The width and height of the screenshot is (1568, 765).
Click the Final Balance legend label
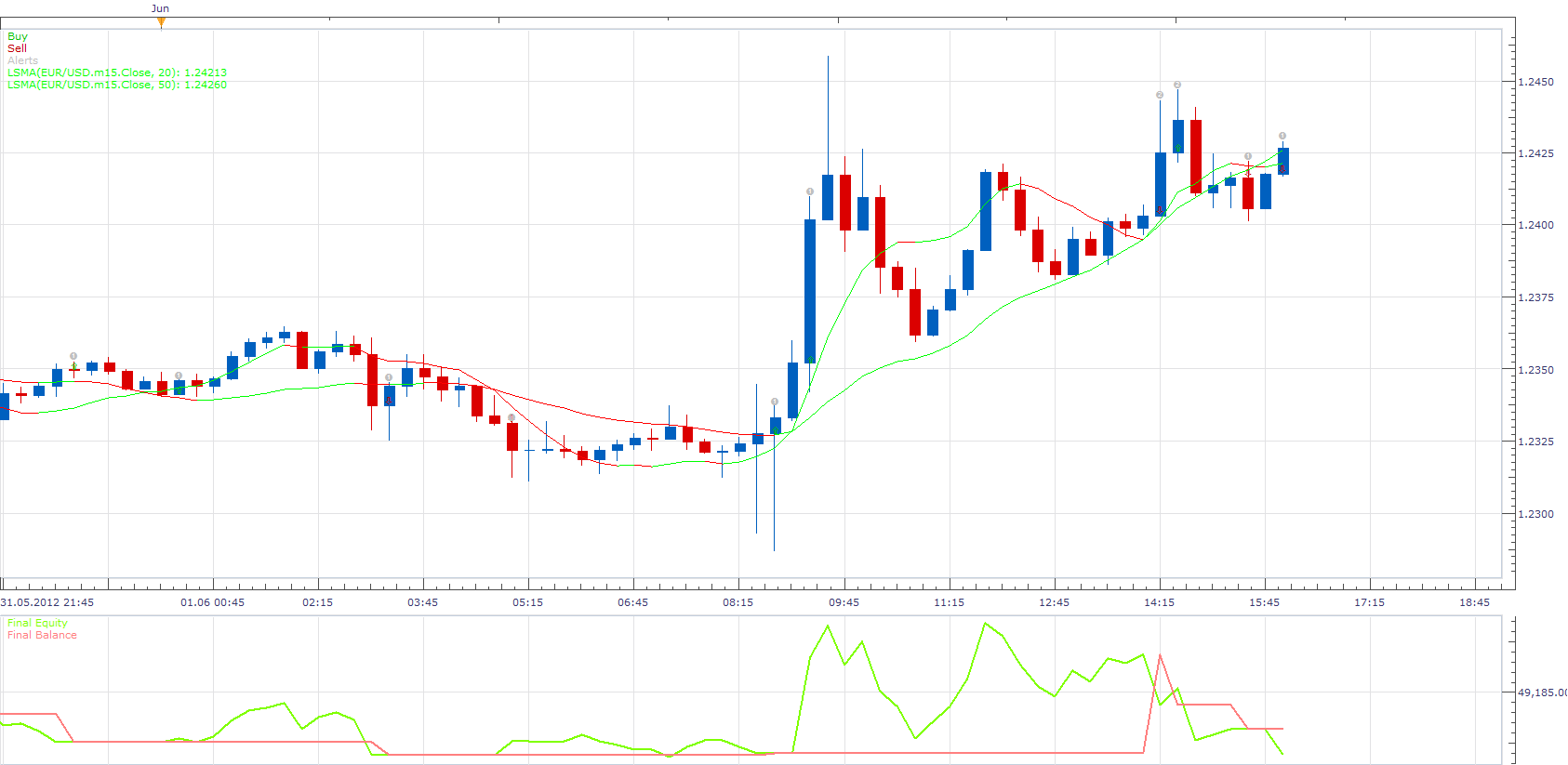coord(42,635)
